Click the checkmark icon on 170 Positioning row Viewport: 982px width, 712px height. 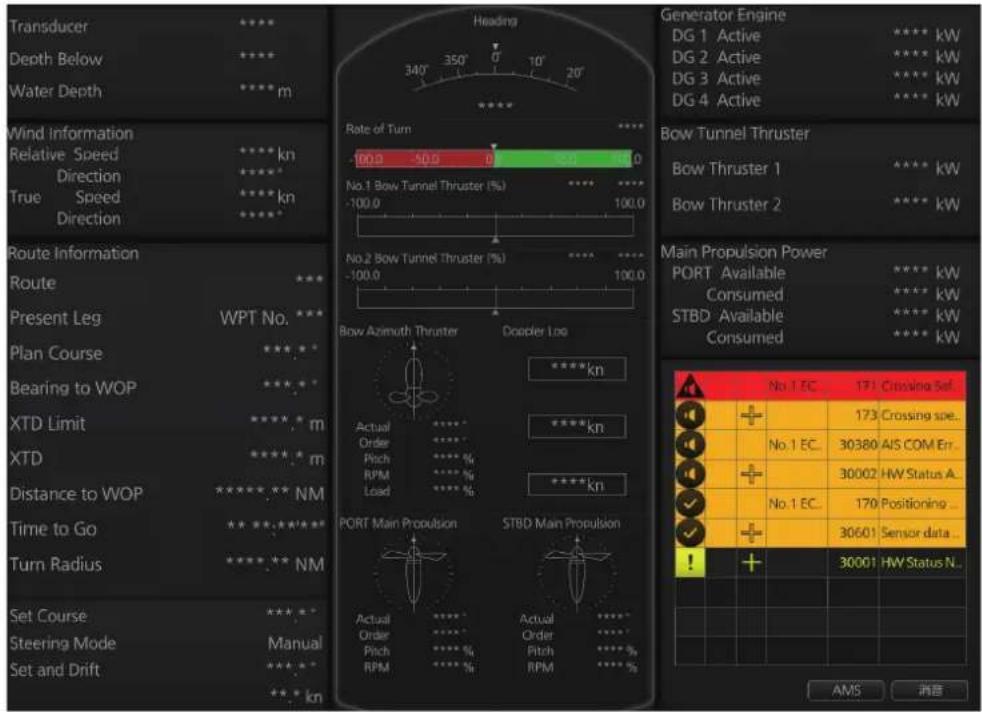coord(690,503)
